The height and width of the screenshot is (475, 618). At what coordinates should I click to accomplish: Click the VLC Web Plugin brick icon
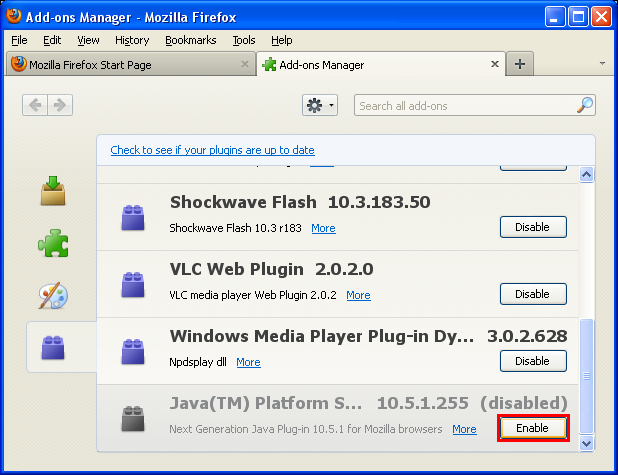coord(133,285)
